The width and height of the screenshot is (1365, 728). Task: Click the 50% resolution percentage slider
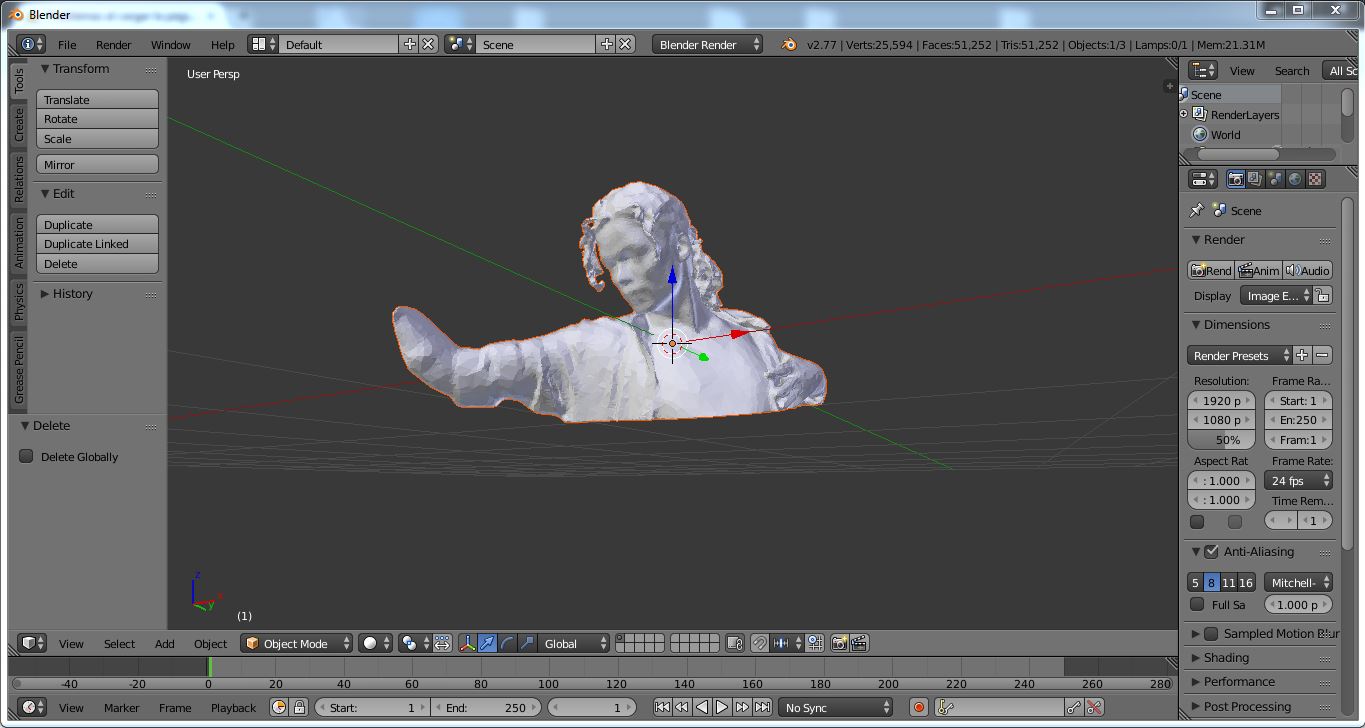tap(1227, 440)
